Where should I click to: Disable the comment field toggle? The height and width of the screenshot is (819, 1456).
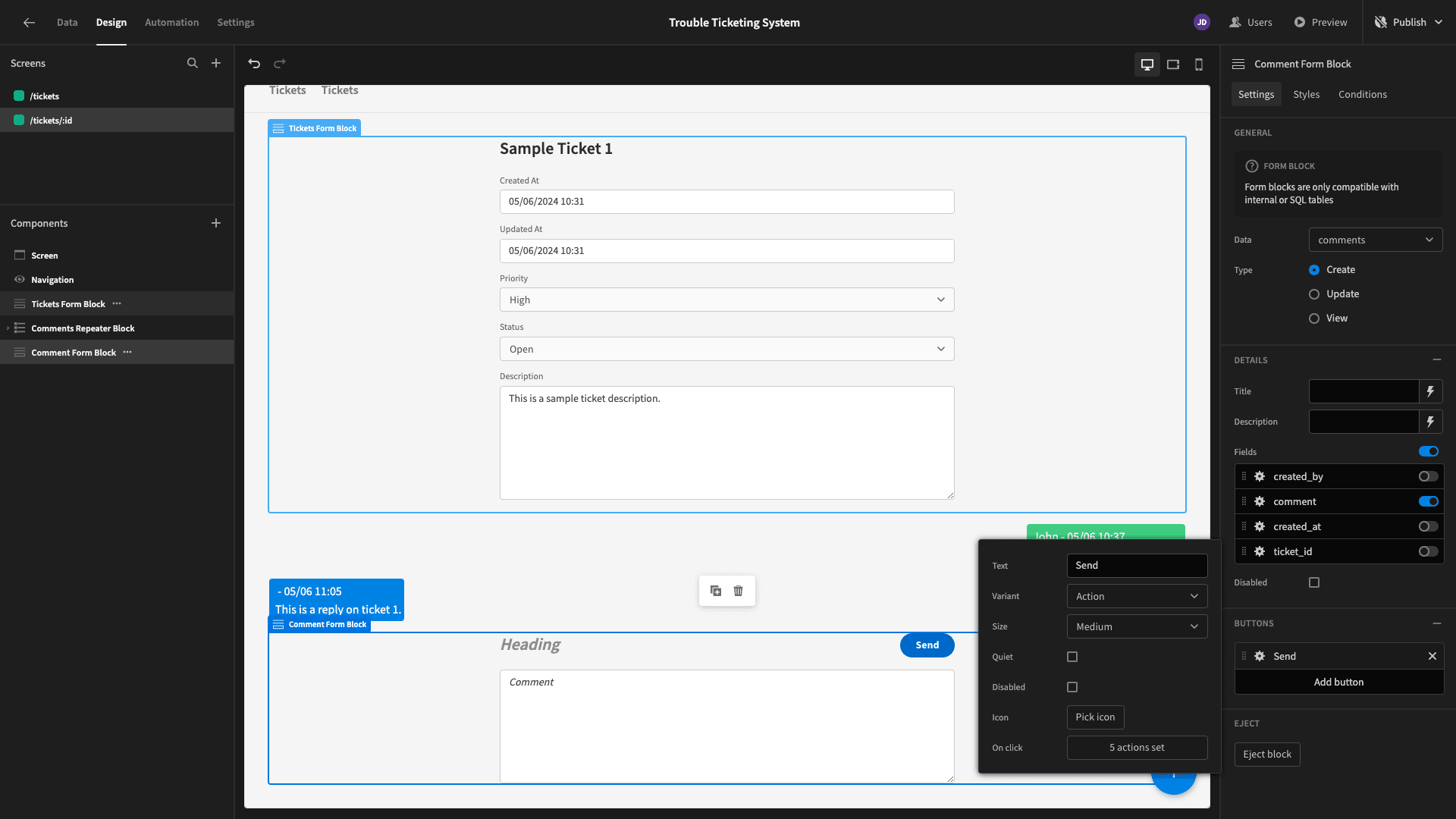click(x=1429, y=501)
